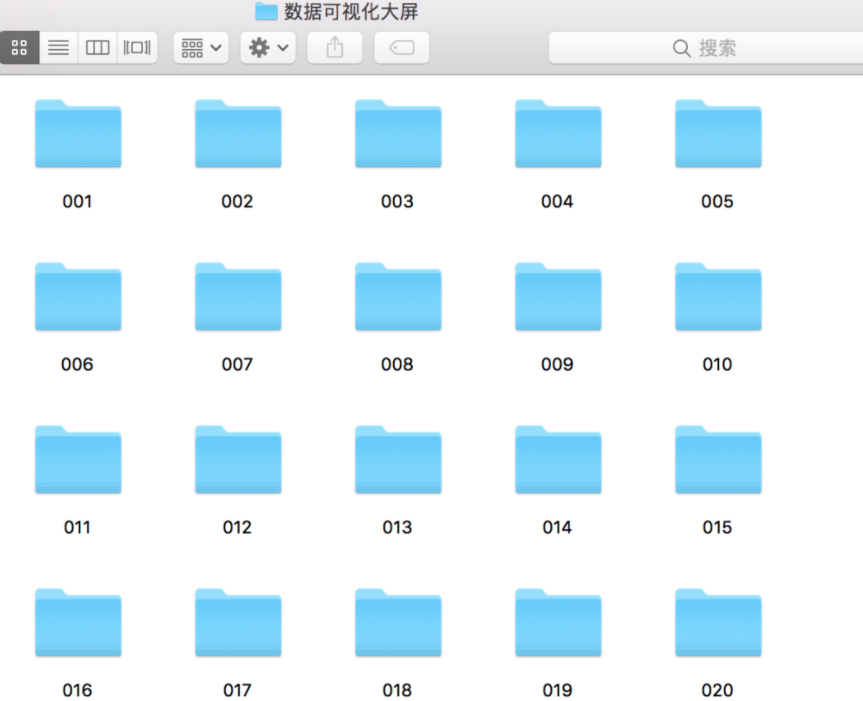Select the folder labeled 014

coord(558,460)
